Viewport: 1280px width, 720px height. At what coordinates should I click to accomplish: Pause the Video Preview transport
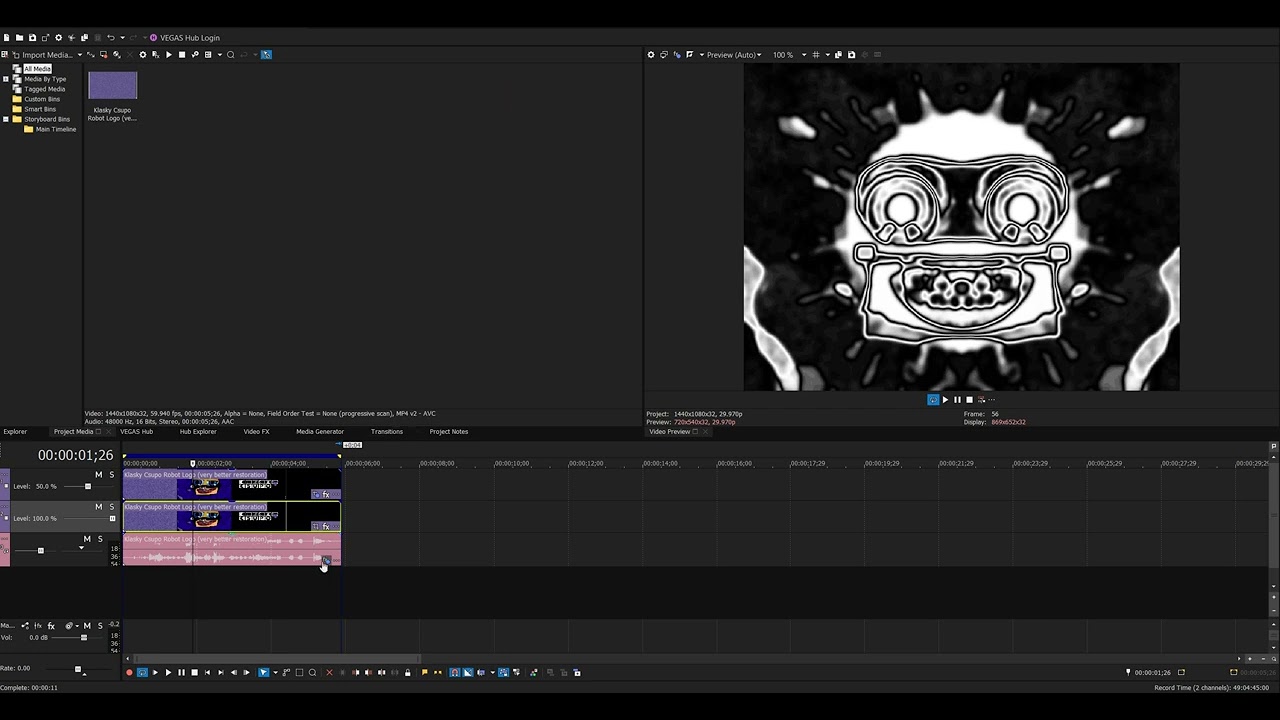click(957, 400)
